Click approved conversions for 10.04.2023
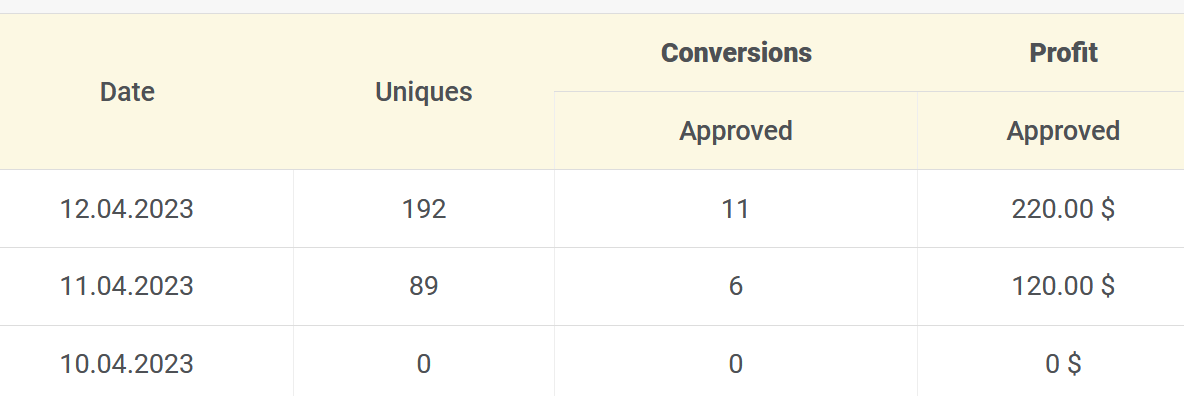 coord(736,364)
